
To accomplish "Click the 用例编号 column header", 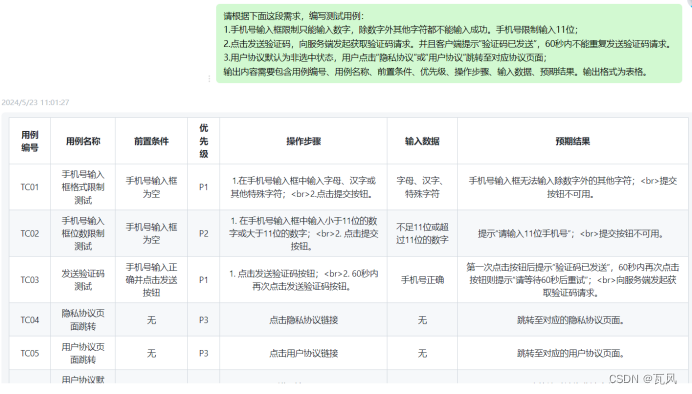I will [x=30, y=141].
